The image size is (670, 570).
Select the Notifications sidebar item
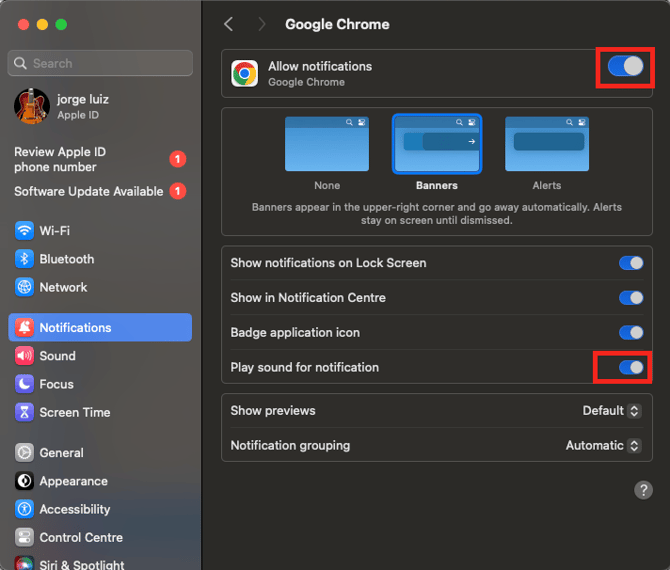(100, 327)
